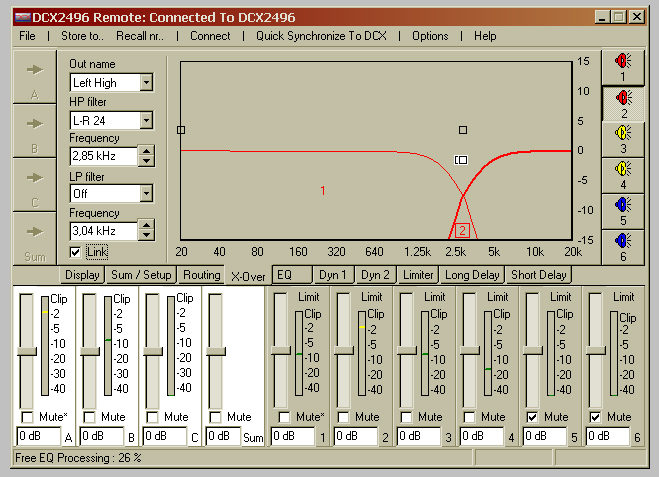
Task: Mute input channel A
Action: click(27, 417)
